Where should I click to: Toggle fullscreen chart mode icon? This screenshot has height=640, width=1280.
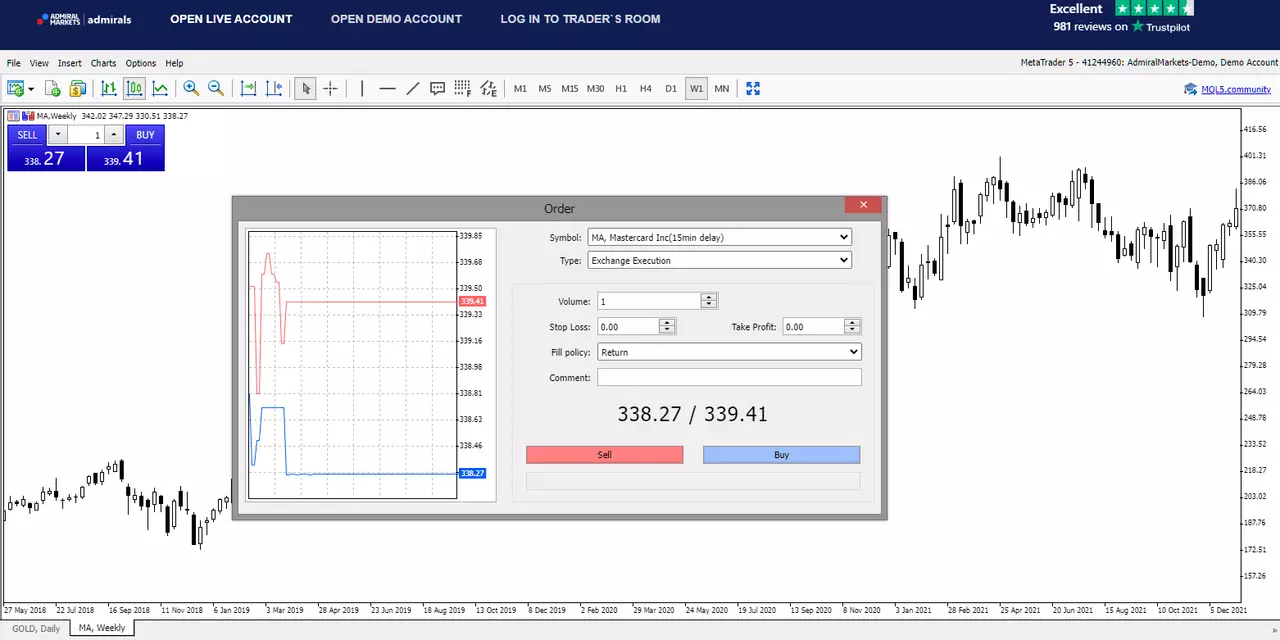(753, 89)
